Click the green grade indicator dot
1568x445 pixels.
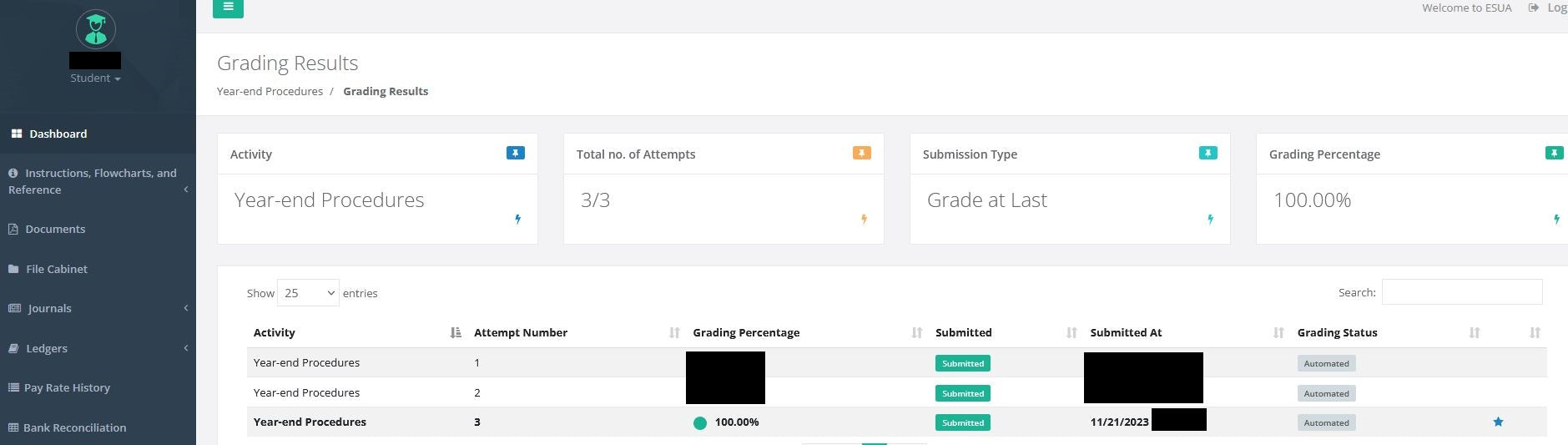point(700,423)
